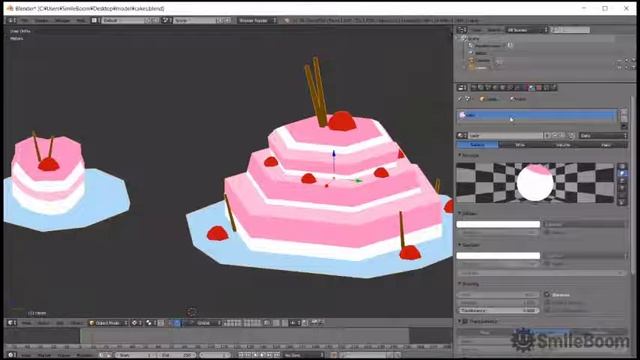Viewport: 640px width, 360px height.
Task: Collapse the Preview panel
Action: (460, 156)
